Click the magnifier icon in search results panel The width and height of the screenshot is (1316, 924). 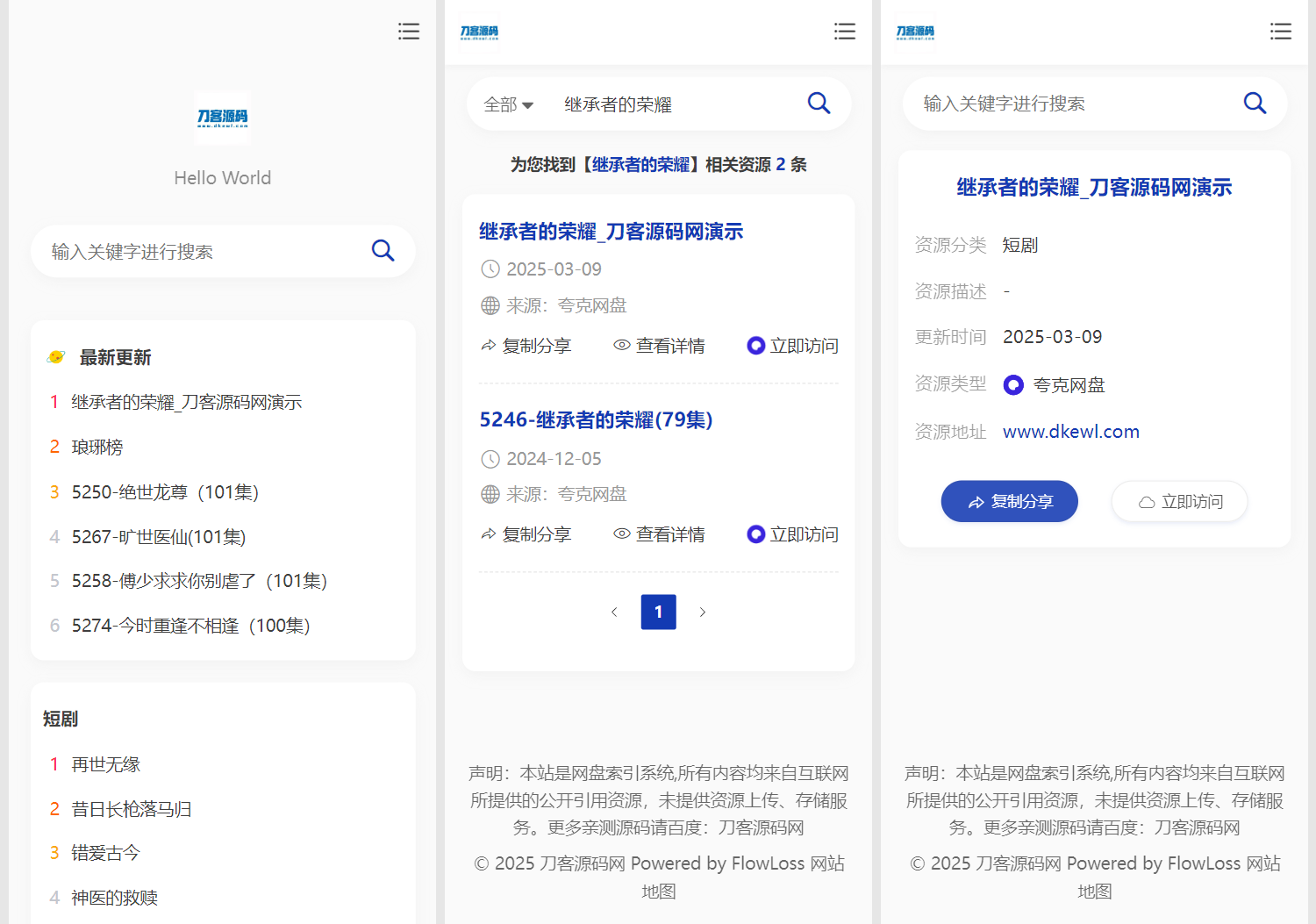pos(819,103)
